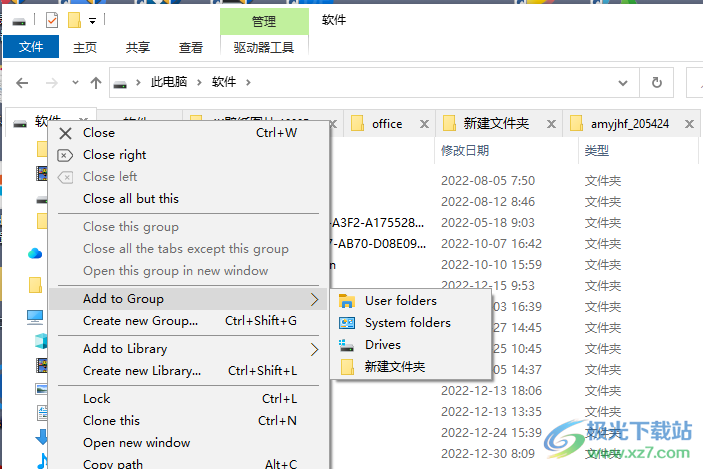
Task: Go up one folder level
Action: pyautogui.click(x=95, y=83)
